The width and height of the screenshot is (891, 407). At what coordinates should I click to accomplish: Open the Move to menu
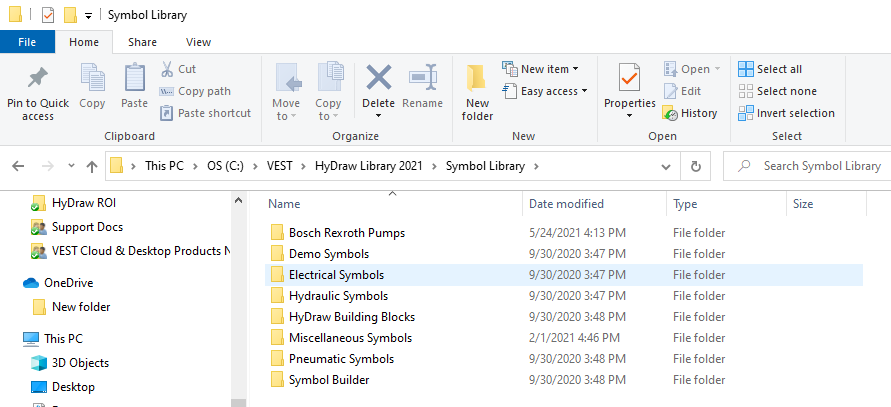point(286,93)
